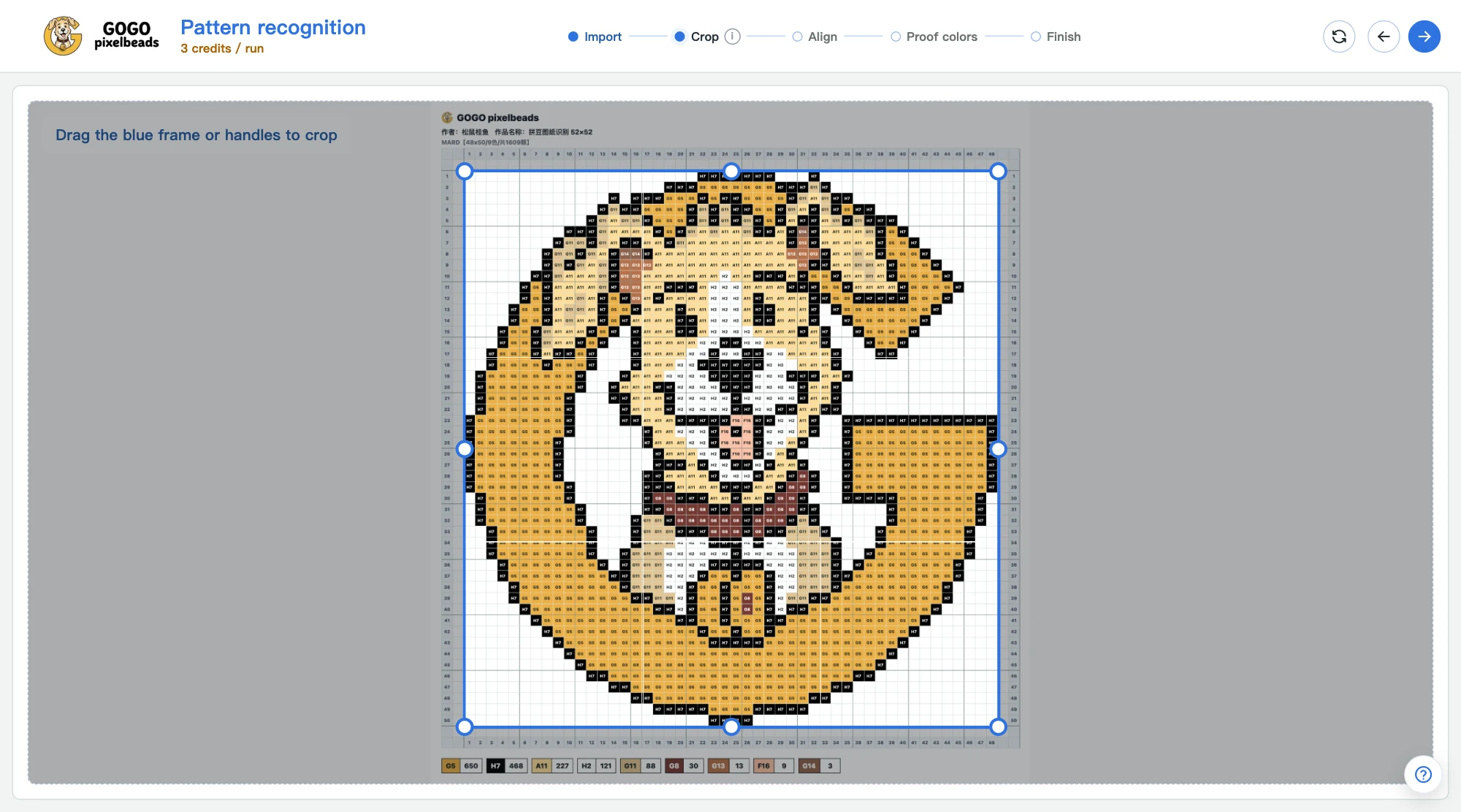The height and width of the screenshot is (812, 1461).
Task: Click the GOGO pixelbeads dog logo
Action: (63, 36)
